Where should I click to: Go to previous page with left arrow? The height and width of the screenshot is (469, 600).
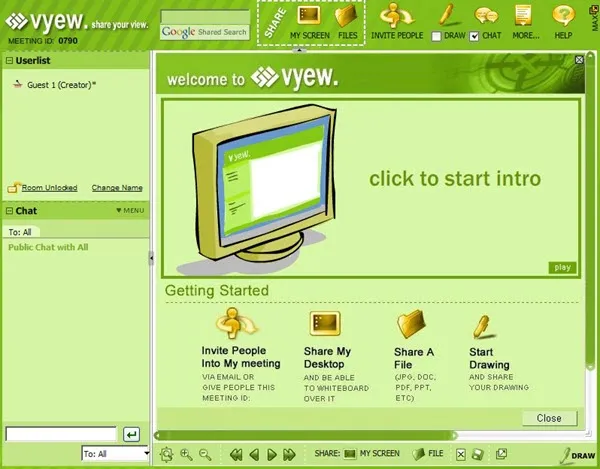click(254, 454)
